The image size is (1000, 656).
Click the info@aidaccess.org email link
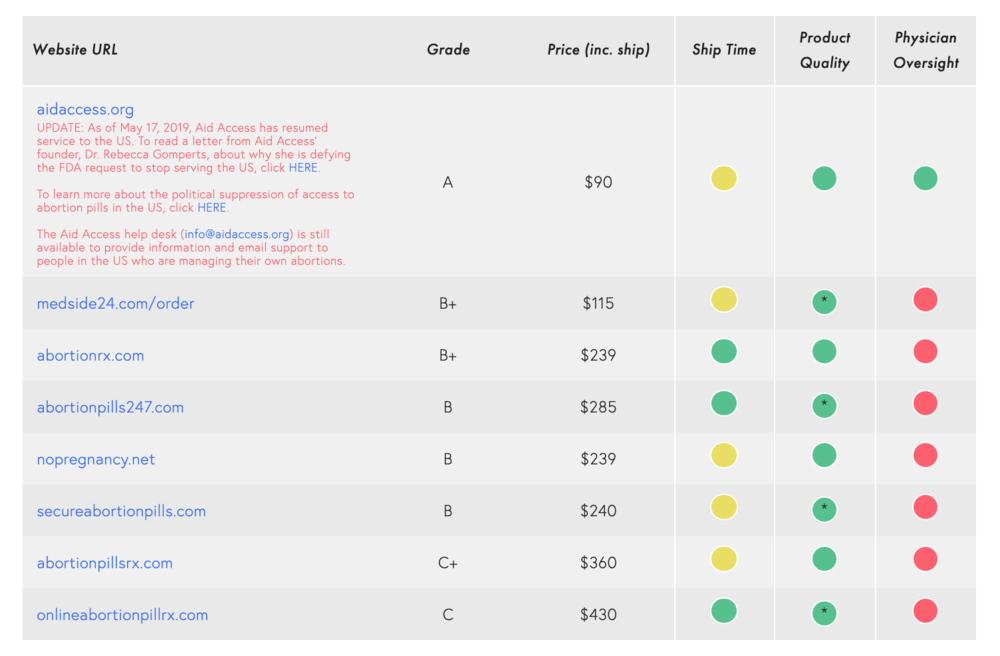tap(237, 235)
